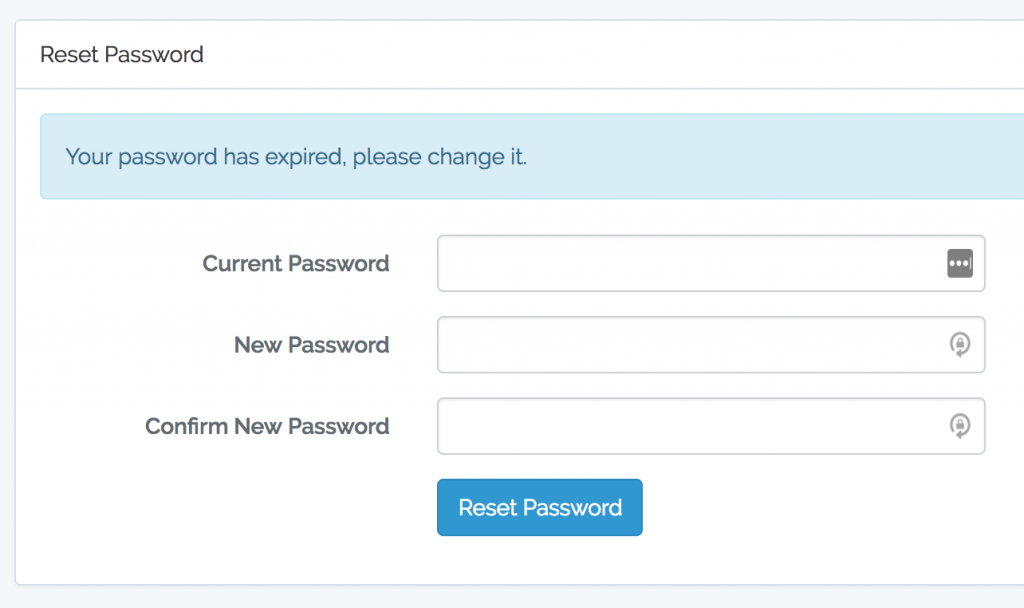Click the Reset Password title at the top
The height and width of the screenshot is (608, 1024).
tap(121, 55)
